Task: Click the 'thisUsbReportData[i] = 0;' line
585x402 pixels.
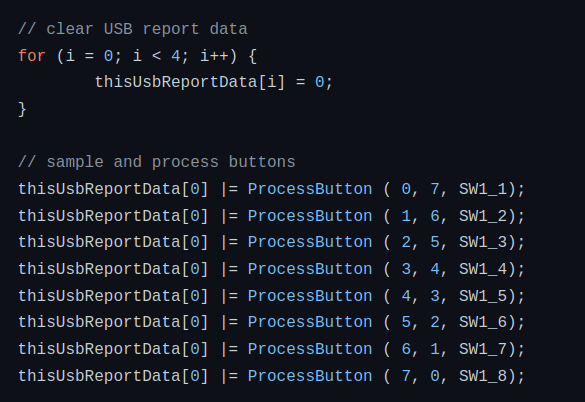Action: (x=213, y=82)
